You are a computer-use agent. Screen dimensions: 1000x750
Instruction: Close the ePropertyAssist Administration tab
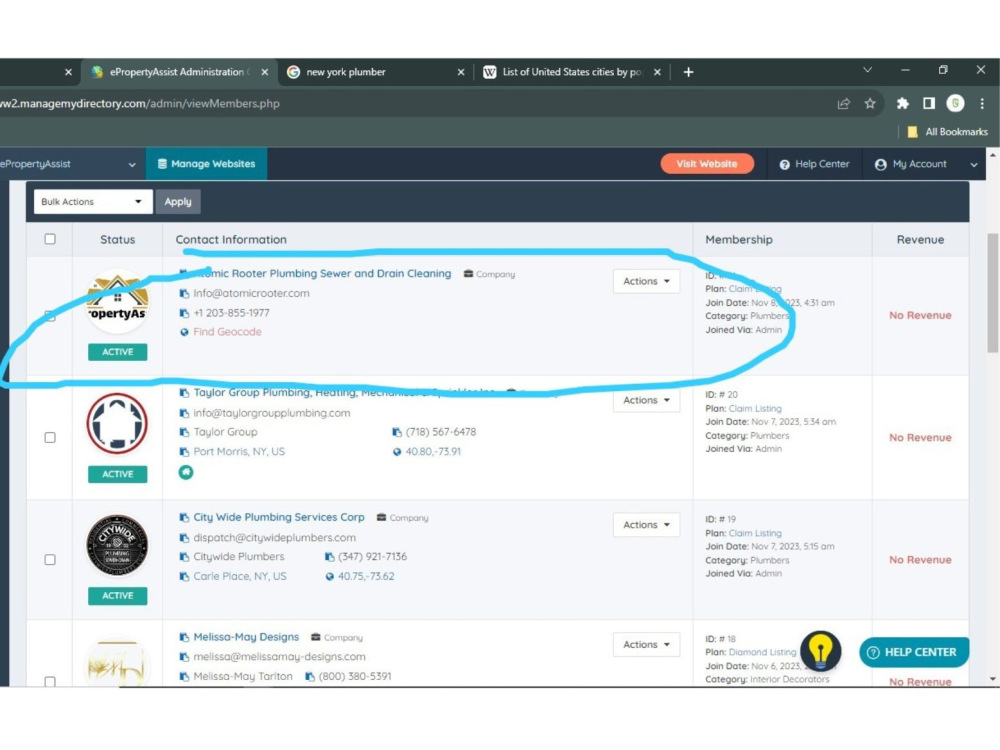265,72
